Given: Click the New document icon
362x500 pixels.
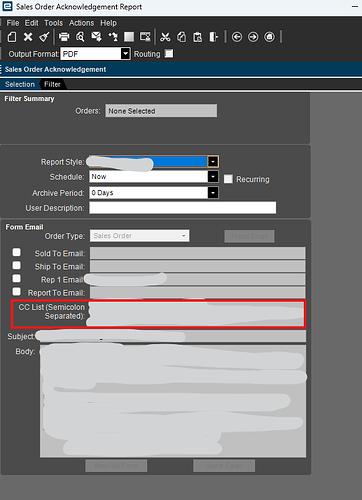Looking at the screenshot, I should pyautogui.click(x=12, y=37).
